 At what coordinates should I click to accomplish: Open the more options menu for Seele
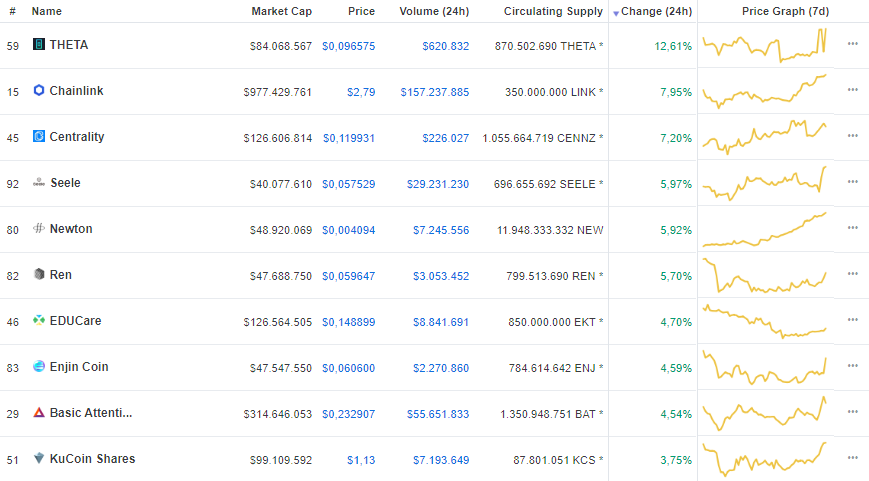pyautogui.click(x=852, y=182)
